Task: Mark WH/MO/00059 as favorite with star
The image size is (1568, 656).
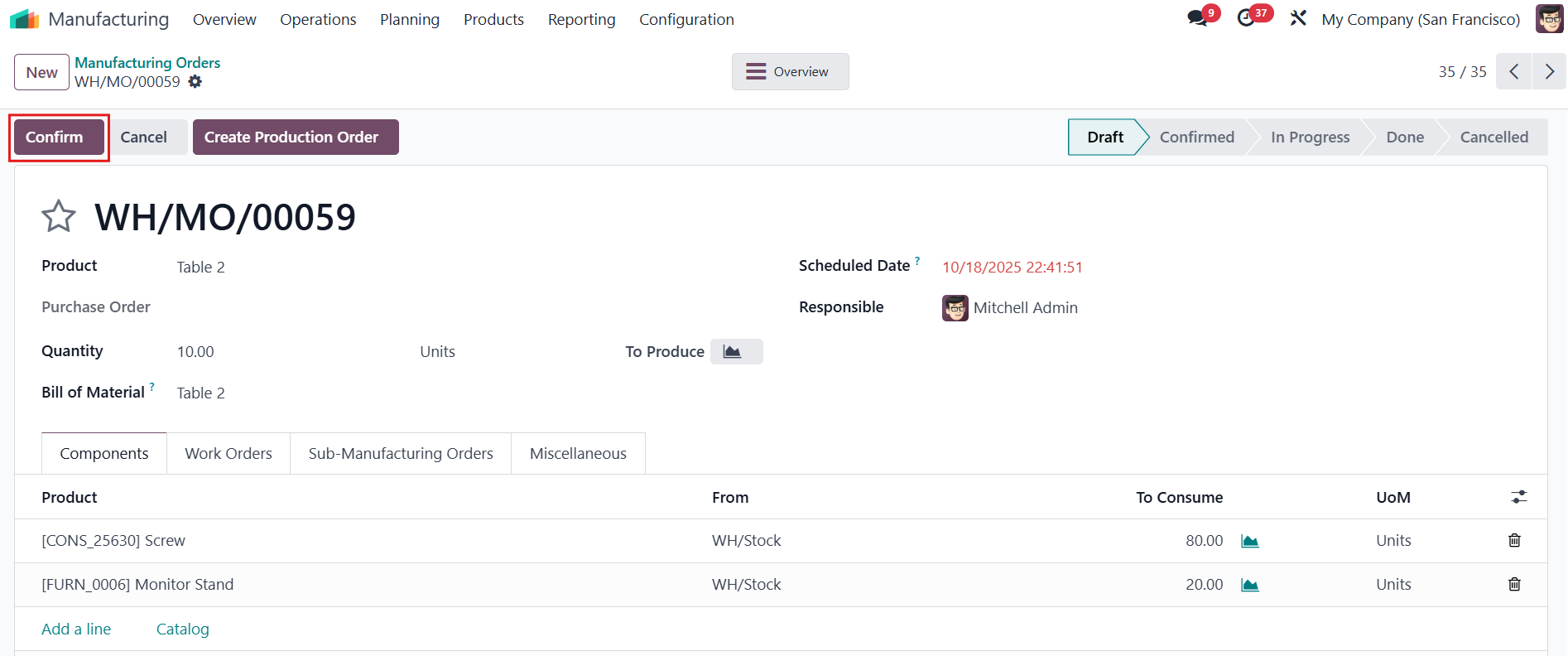Action: 58,217
